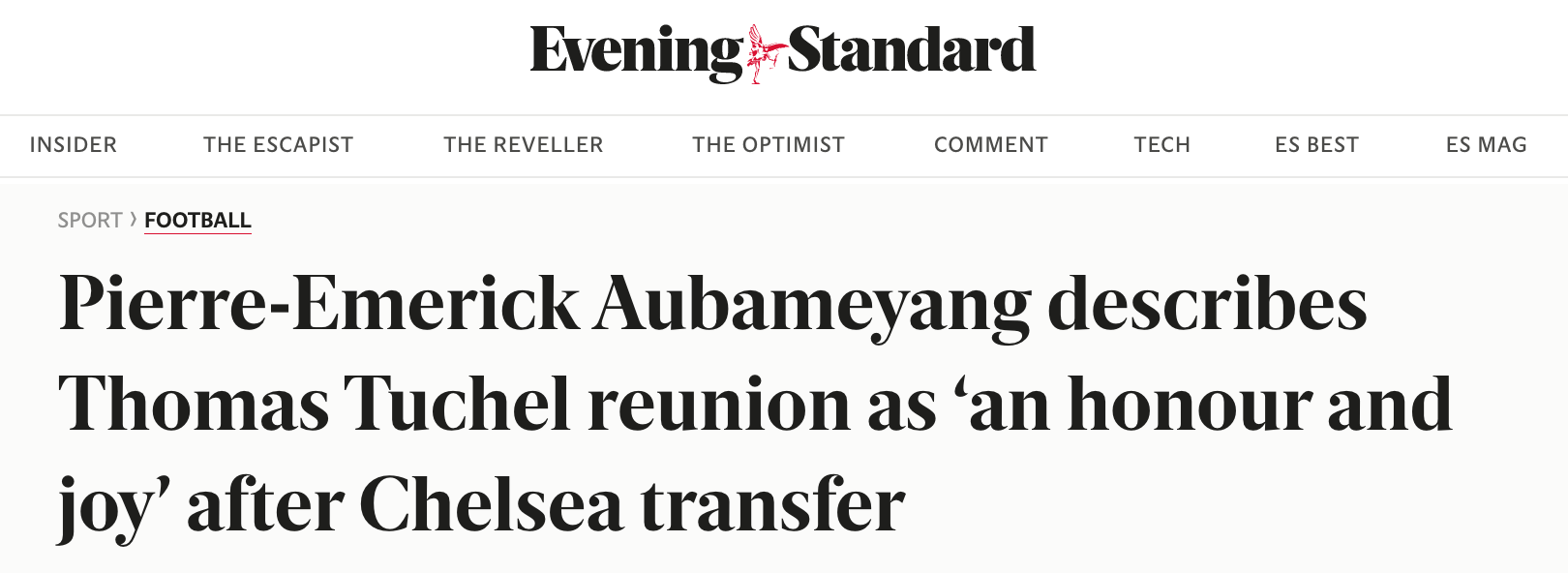Click the breadcrumb chevron after Sport

(134, 220)
